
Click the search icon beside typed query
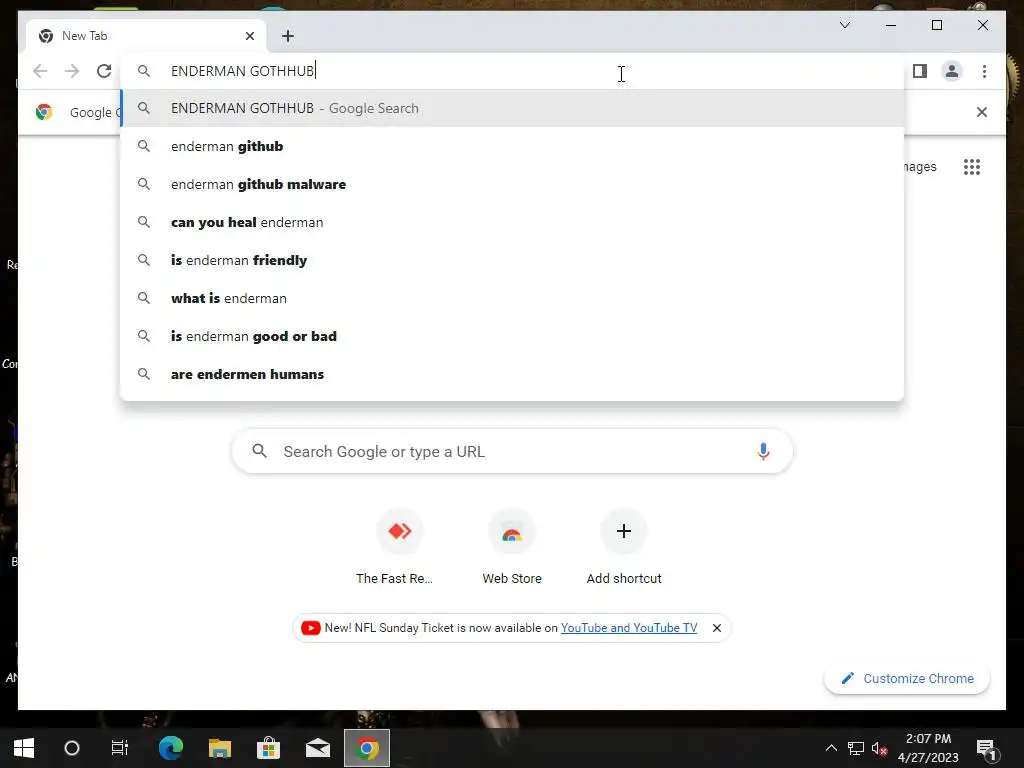click(x=144, y=71)
